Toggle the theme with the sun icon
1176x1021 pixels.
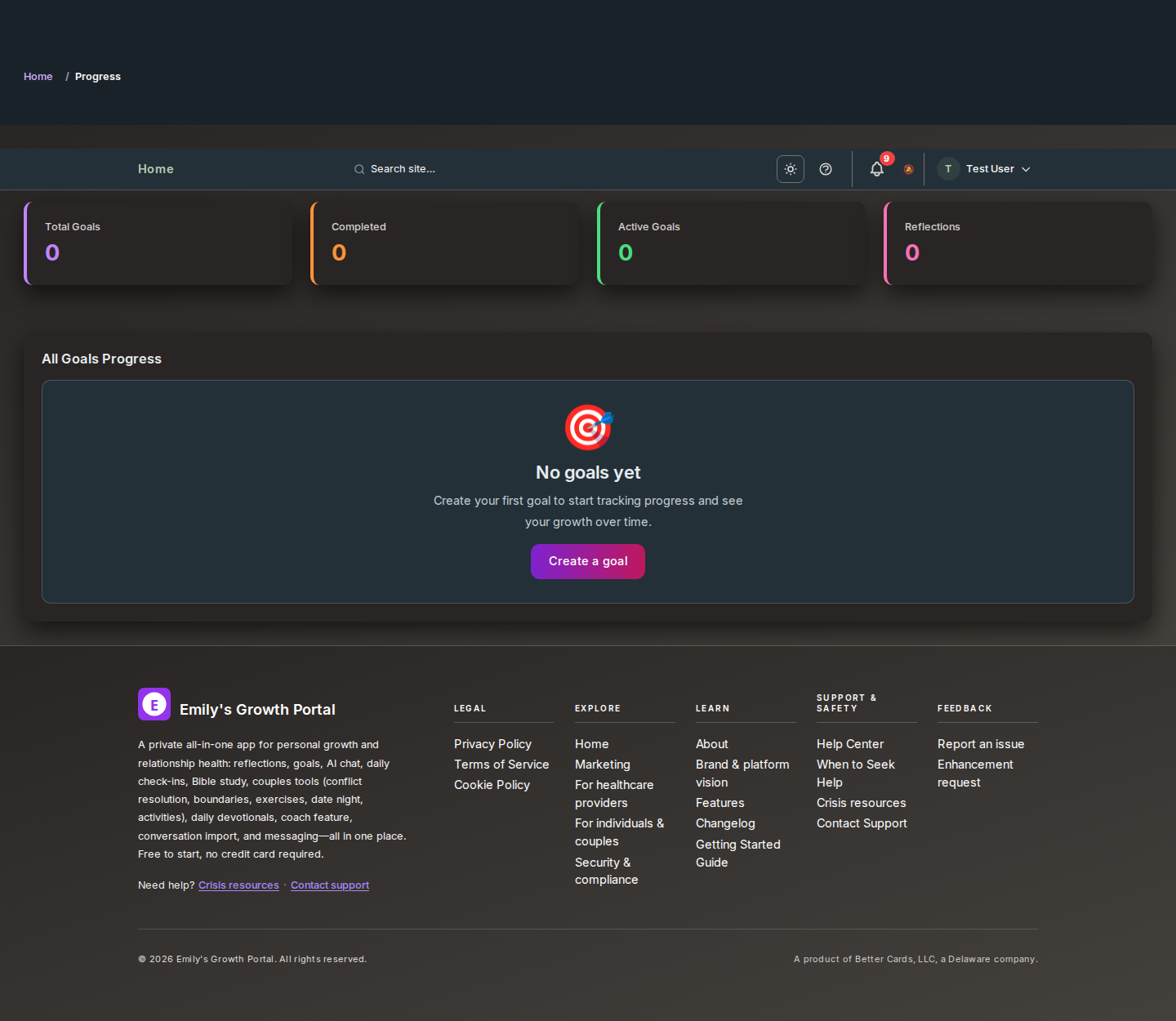[790, 169]
